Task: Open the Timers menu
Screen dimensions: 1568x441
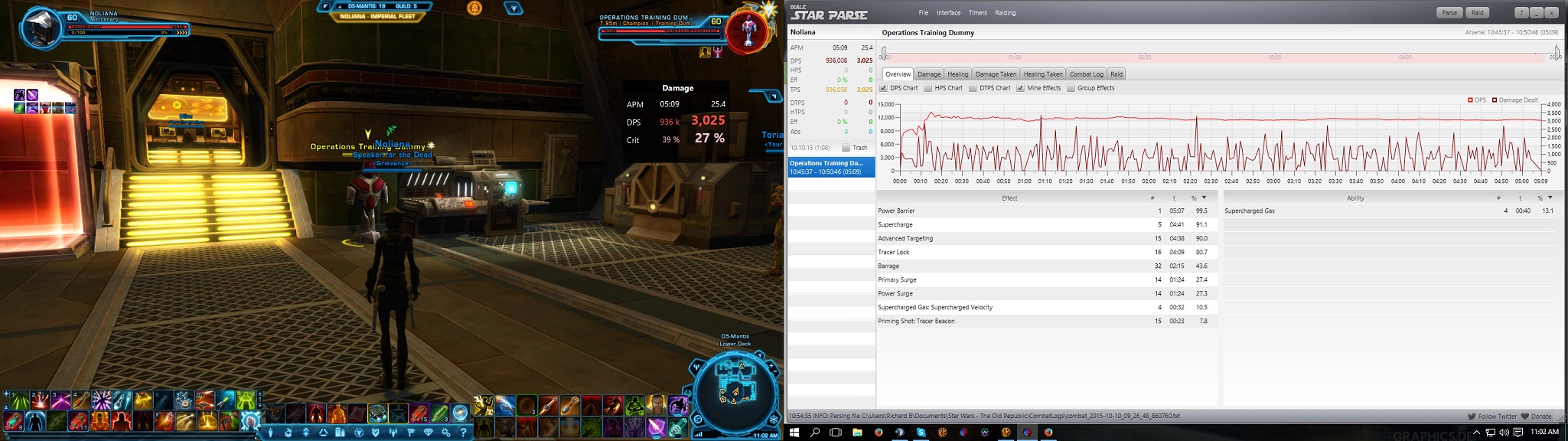Action: 977,12
